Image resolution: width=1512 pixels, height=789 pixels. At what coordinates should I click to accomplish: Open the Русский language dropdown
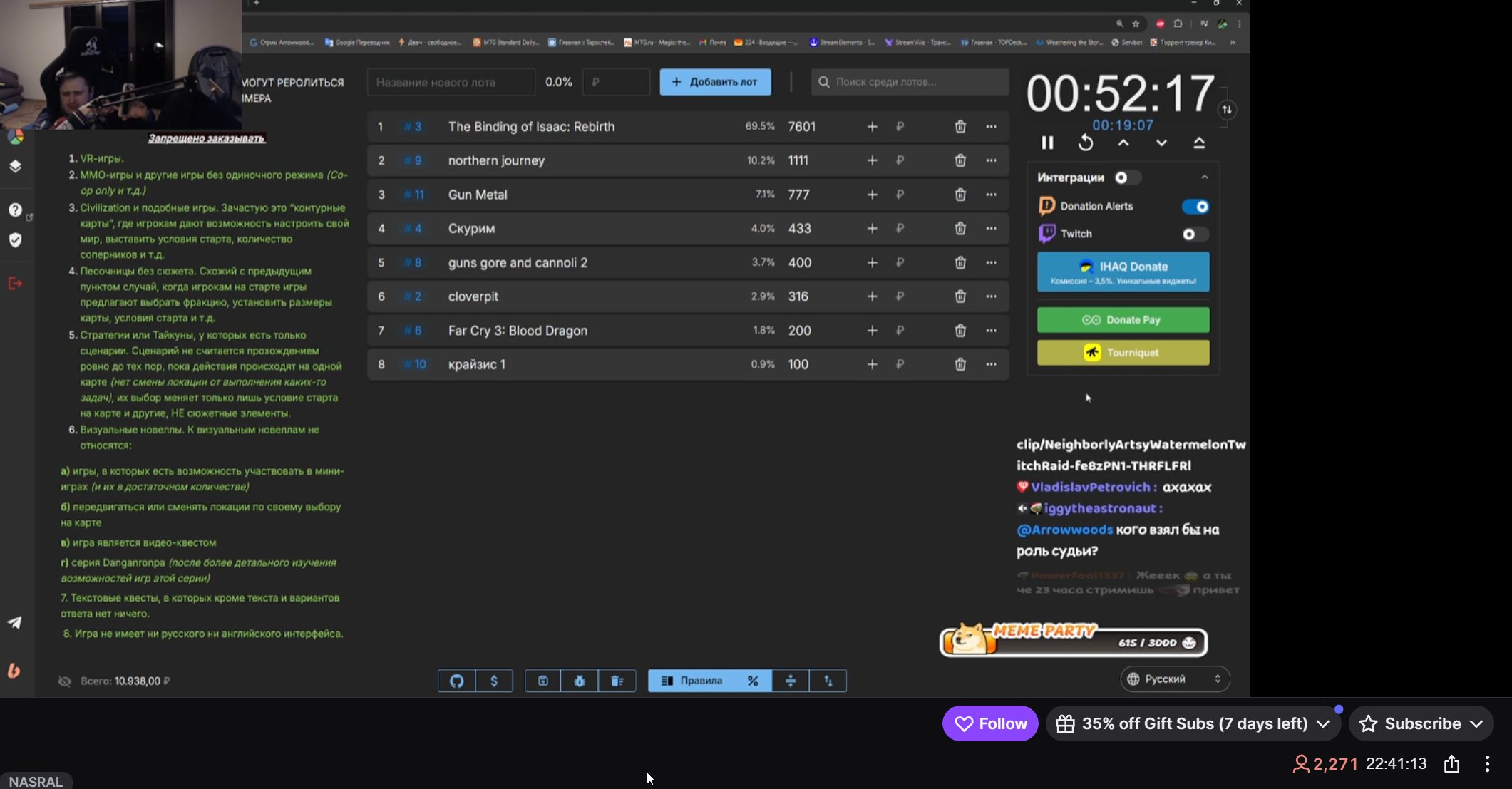tap(1175, 679)
